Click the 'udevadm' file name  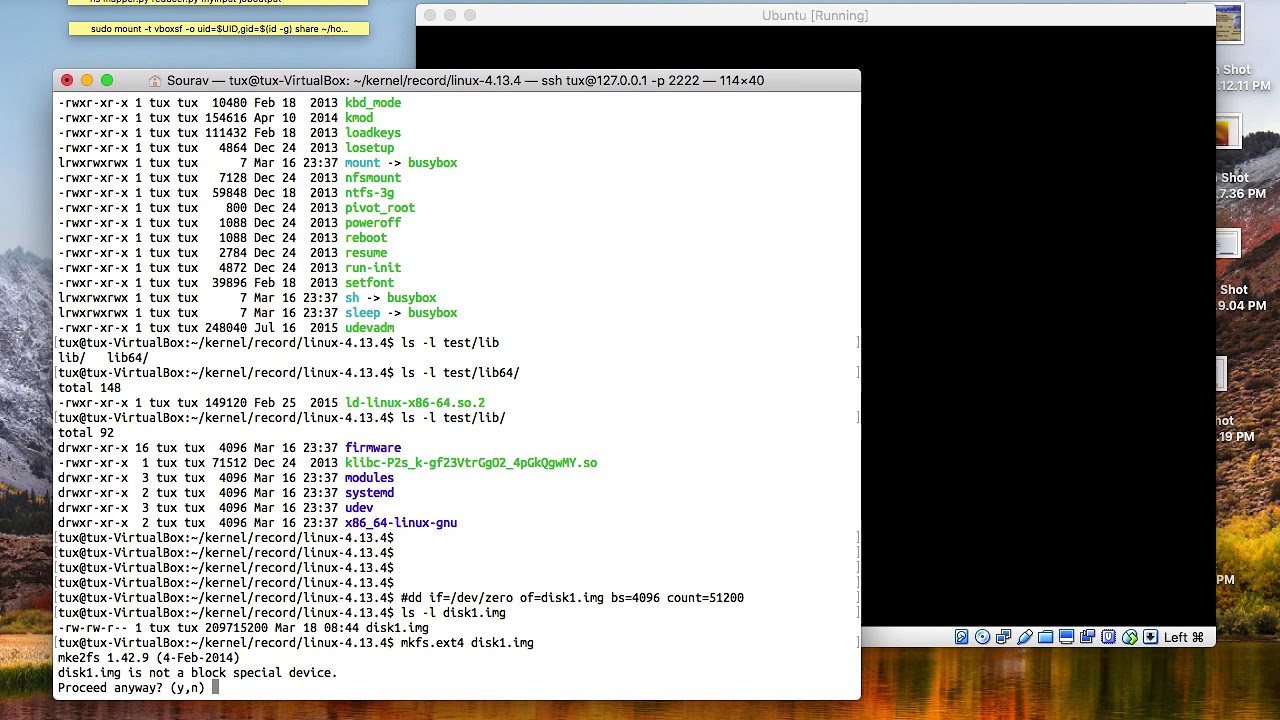[369, 328]
